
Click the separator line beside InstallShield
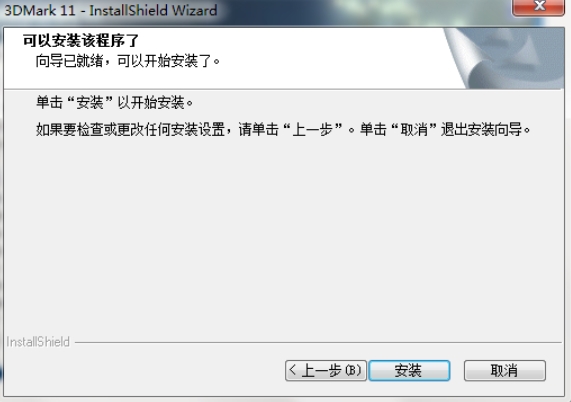click(x=318, y=342)
